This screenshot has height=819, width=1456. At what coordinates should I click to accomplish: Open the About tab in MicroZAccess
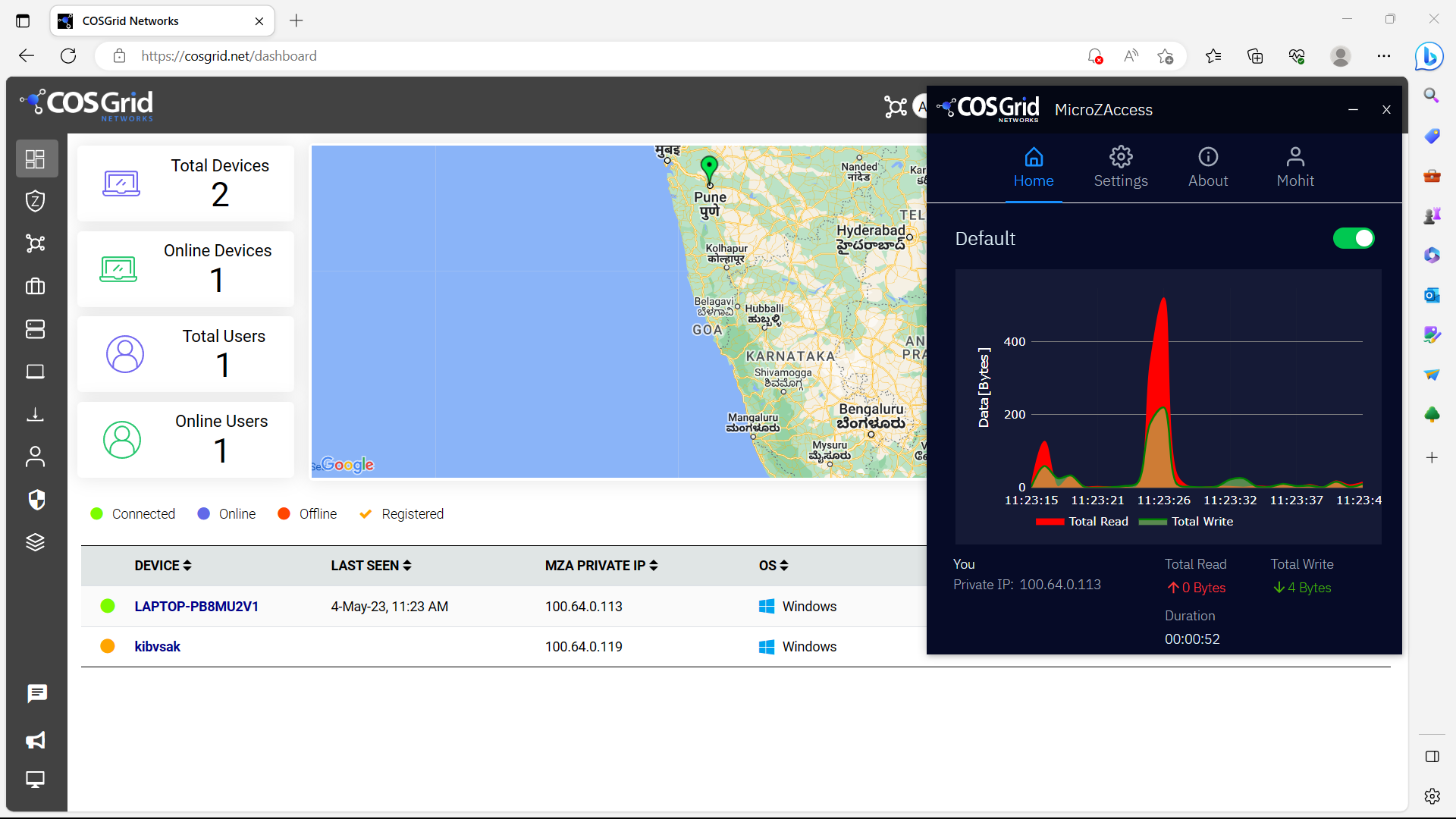pos(1208,168)
